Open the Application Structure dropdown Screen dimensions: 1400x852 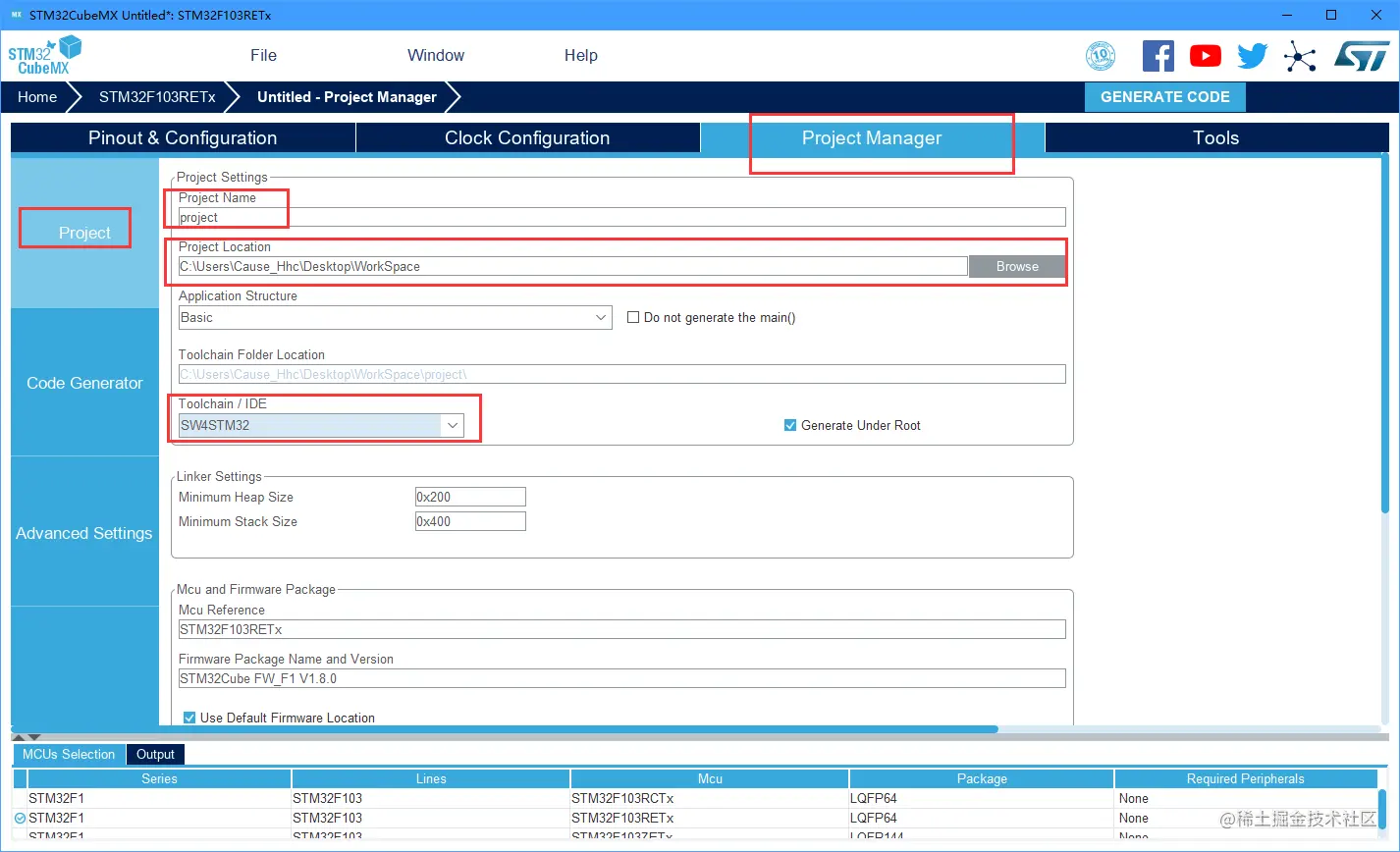396,317
